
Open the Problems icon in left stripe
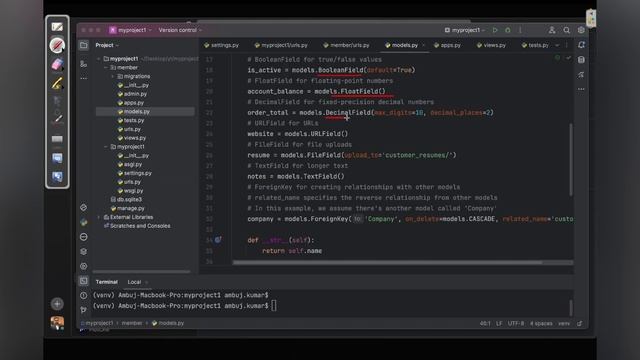84,295
